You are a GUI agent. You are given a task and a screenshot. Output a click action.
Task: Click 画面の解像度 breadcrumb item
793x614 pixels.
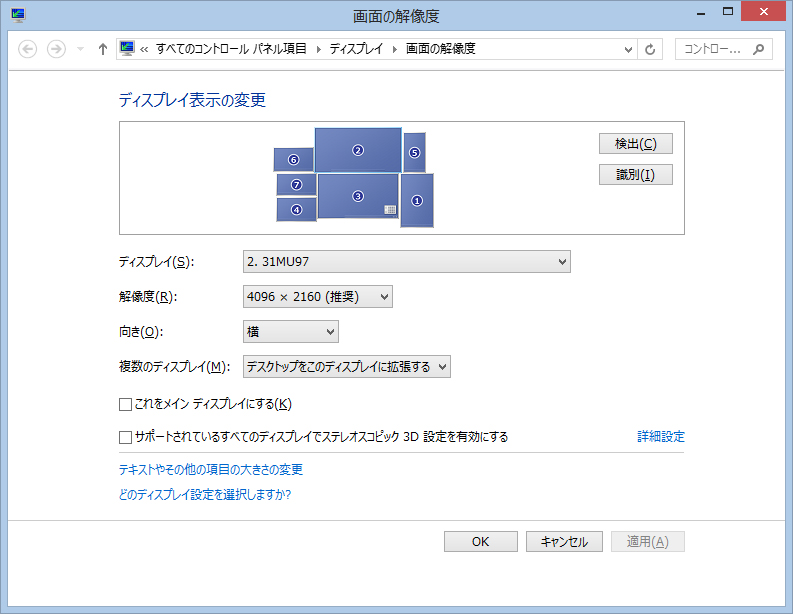pyautogui.click(x=440, y=49)
